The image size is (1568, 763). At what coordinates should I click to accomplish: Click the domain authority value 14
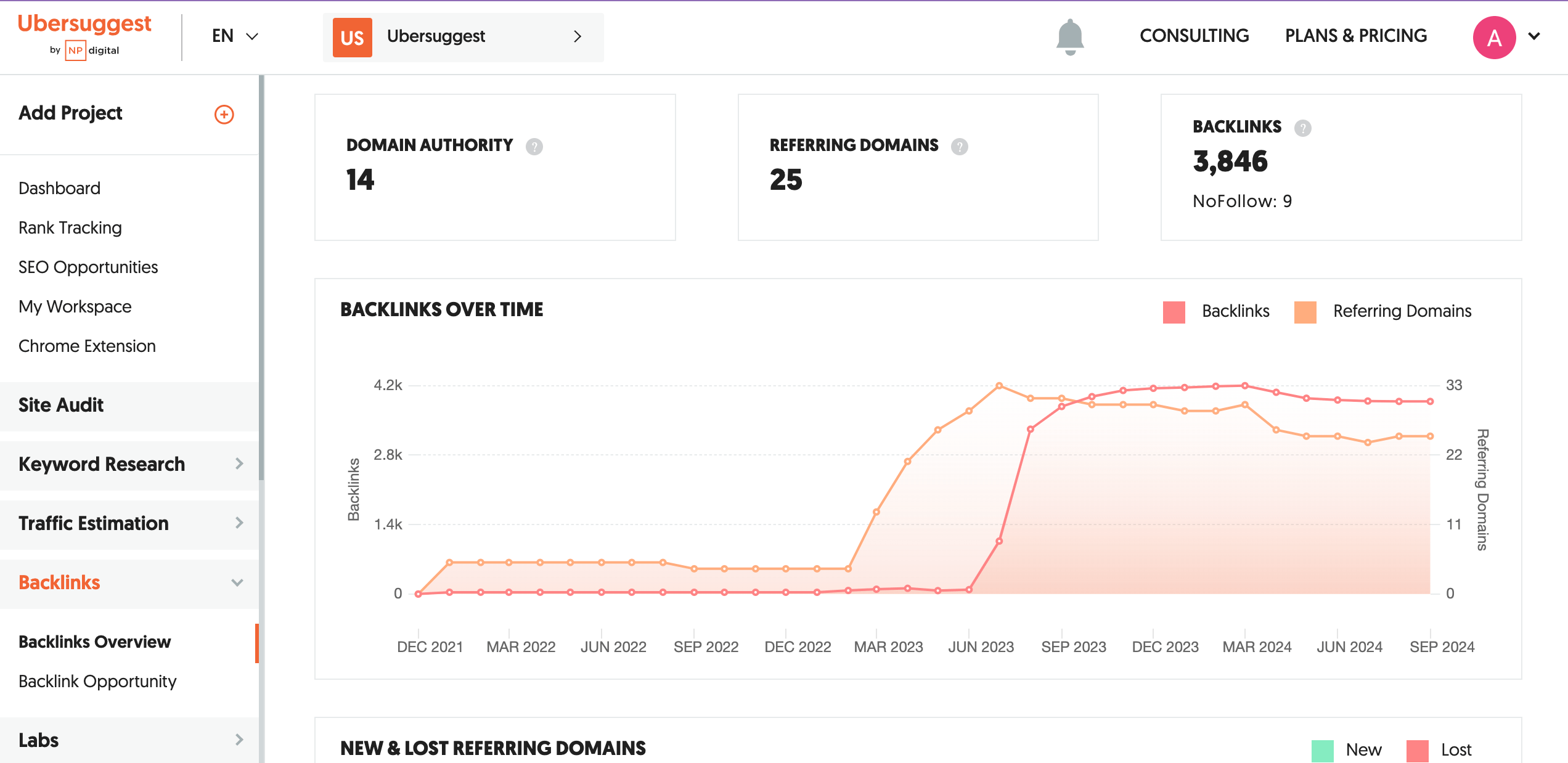[360, 180]
